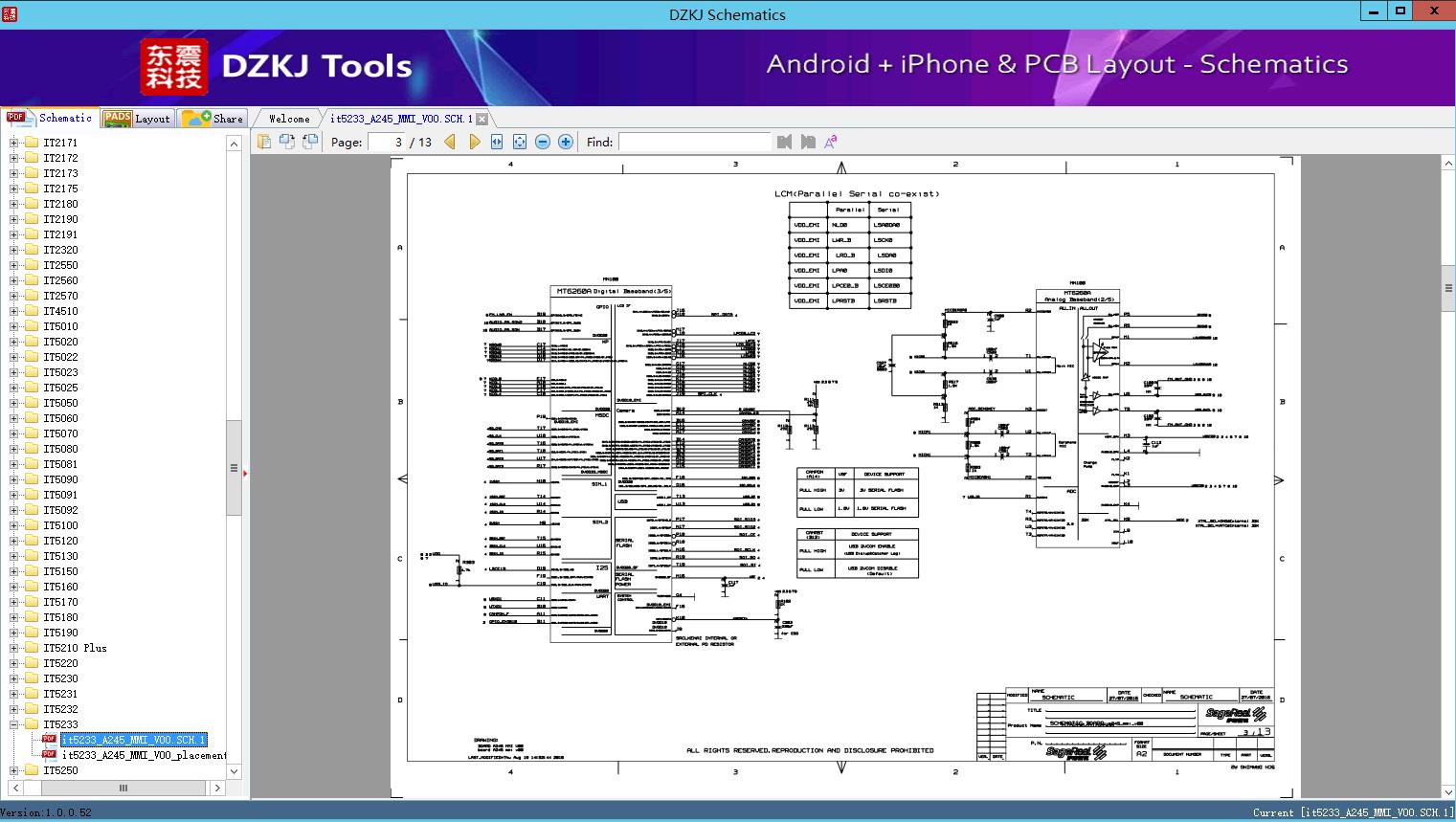Open the Schematic tab
The image size is (1456, 822).
[x=49, y=118]
